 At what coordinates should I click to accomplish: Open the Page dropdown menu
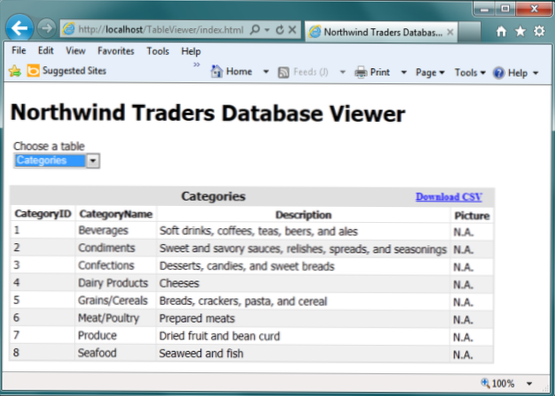[x=430, y=73]
